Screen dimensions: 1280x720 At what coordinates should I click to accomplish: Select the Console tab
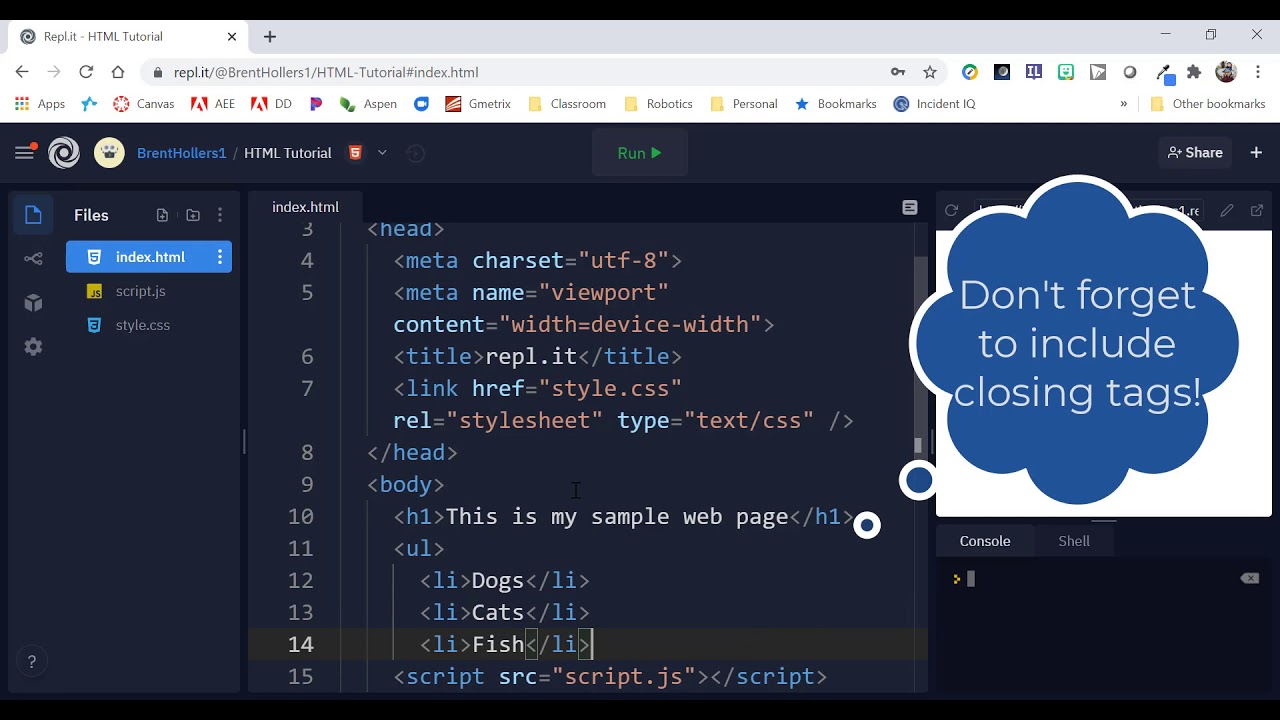click(x=985, y=541)
